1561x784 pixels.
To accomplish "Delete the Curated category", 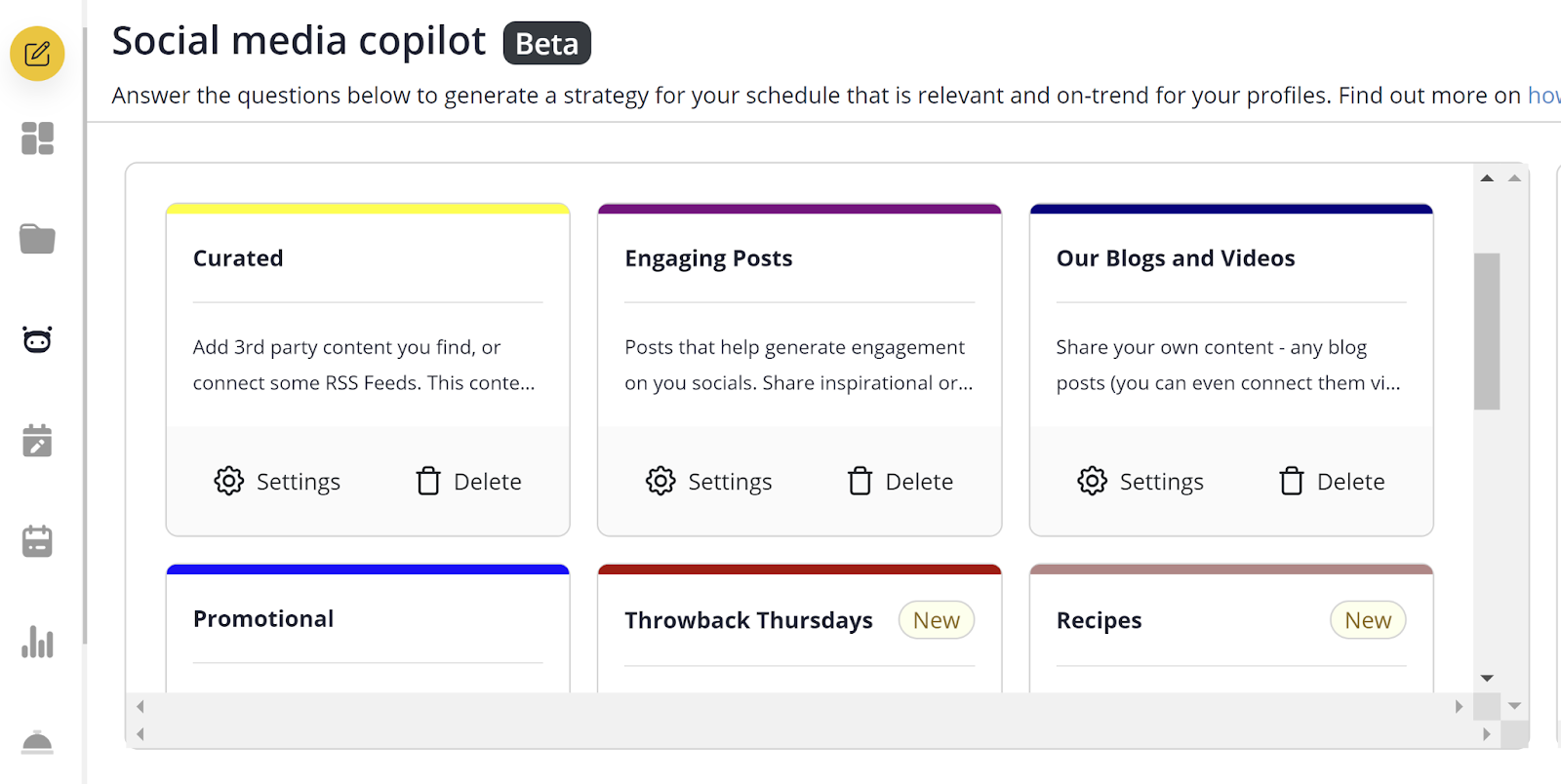I will point(469,482).
